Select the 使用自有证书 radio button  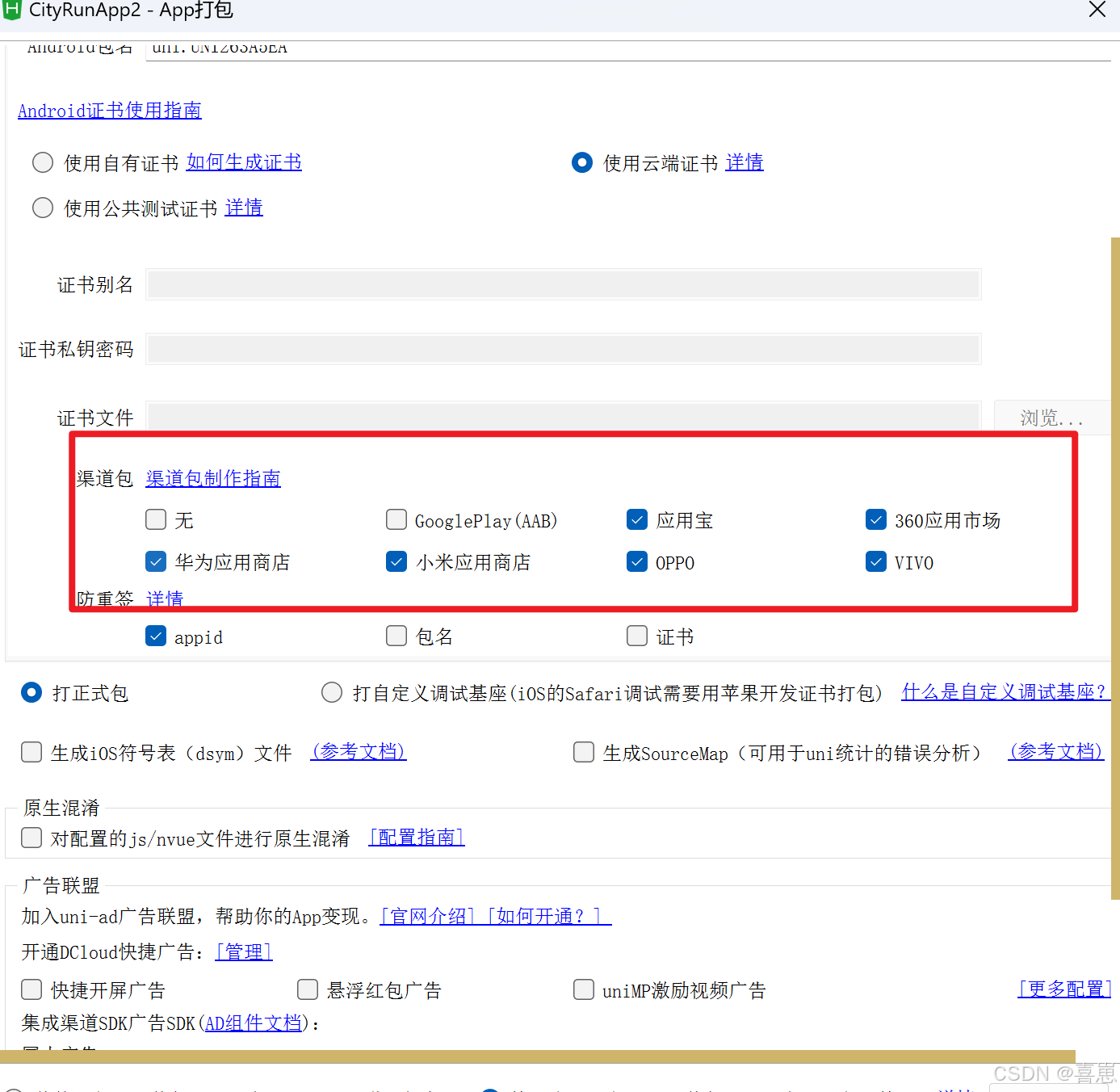tap(42, 162)
